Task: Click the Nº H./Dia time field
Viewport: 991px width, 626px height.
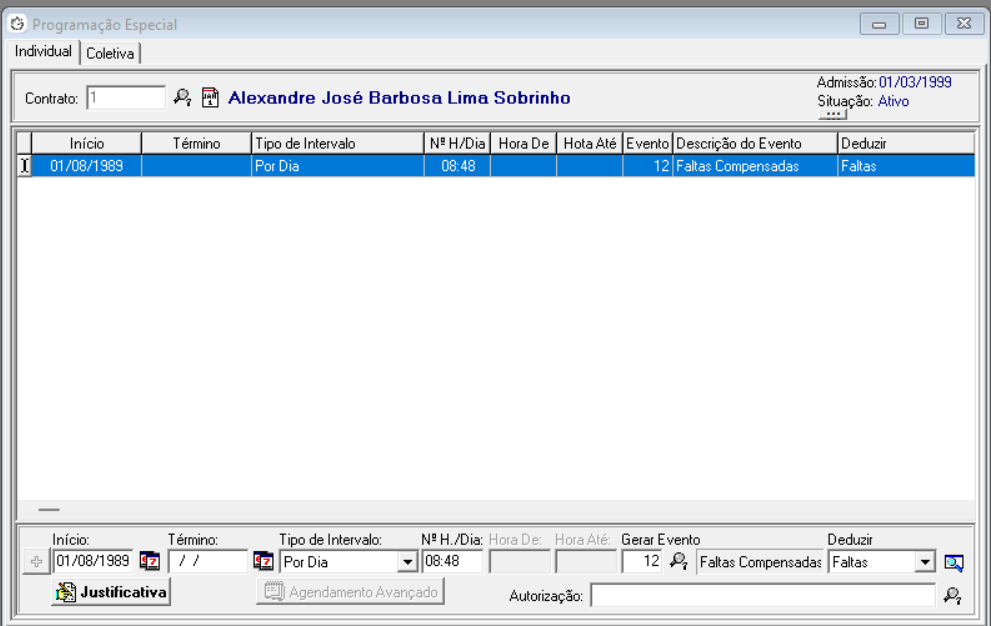Action: (452, 561)
